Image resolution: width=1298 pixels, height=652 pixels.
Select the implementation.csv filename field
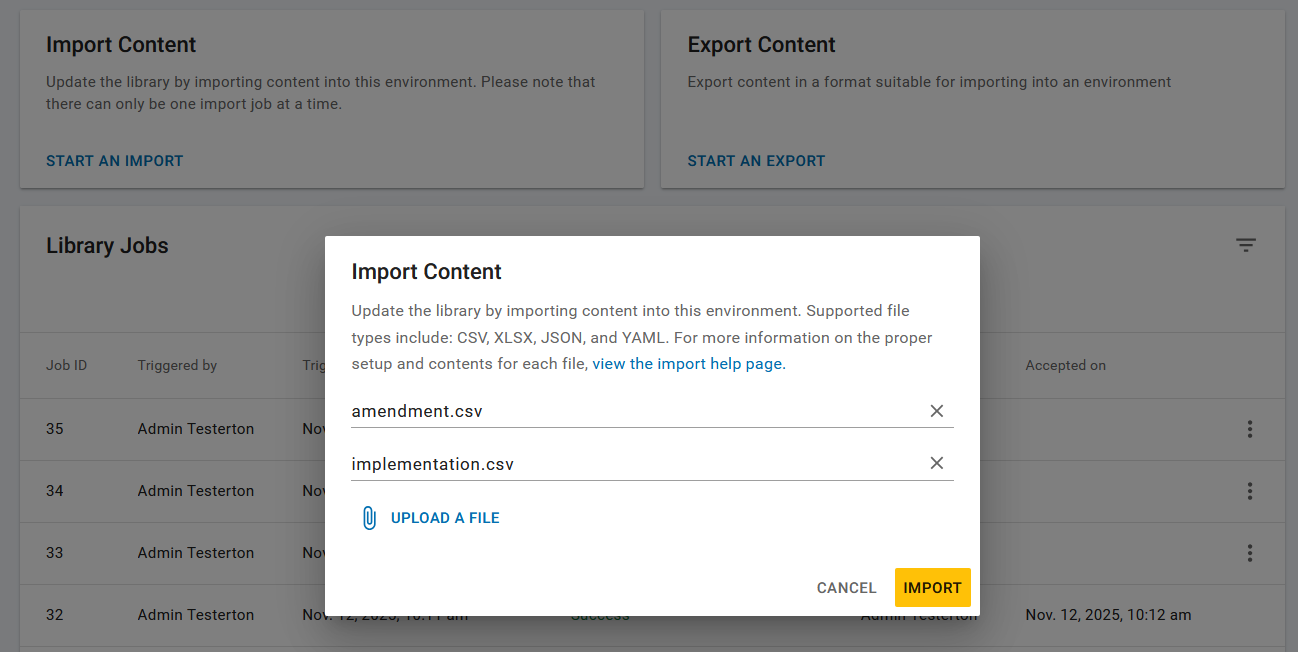(600, 463)
